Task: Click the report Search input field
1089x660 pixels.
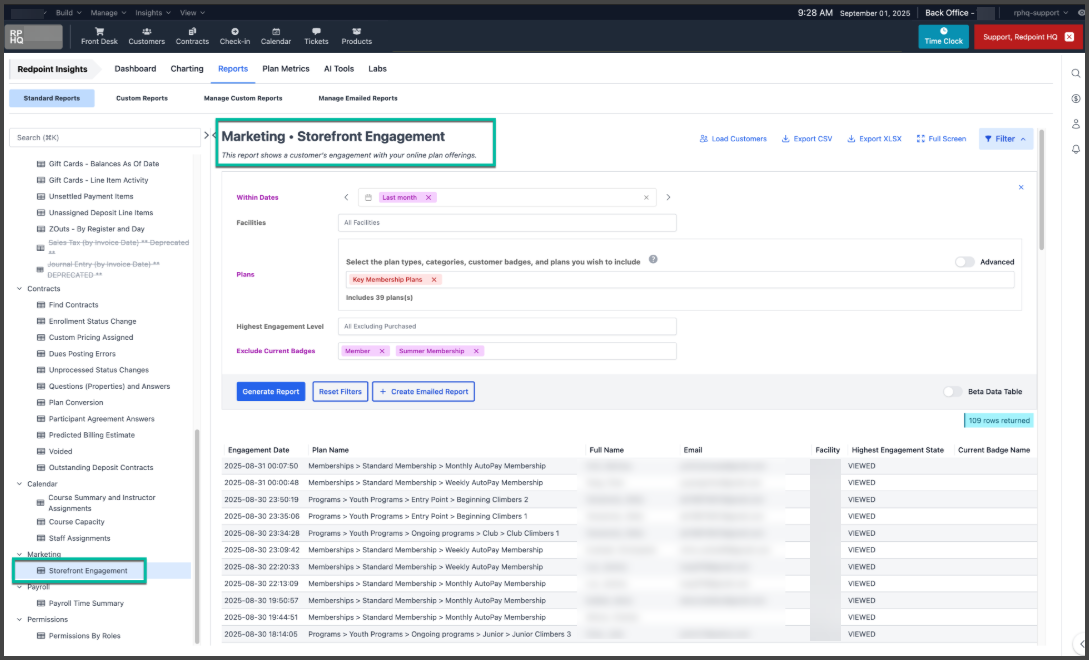Action: (103, 137)
